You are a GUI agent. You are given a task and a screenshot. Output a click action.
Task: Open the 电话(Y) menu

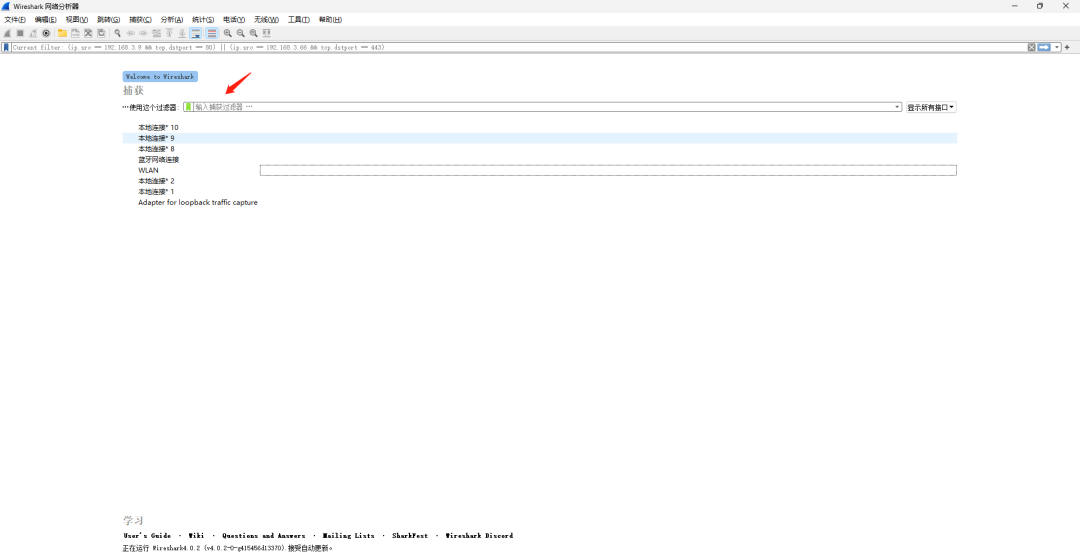234,19
